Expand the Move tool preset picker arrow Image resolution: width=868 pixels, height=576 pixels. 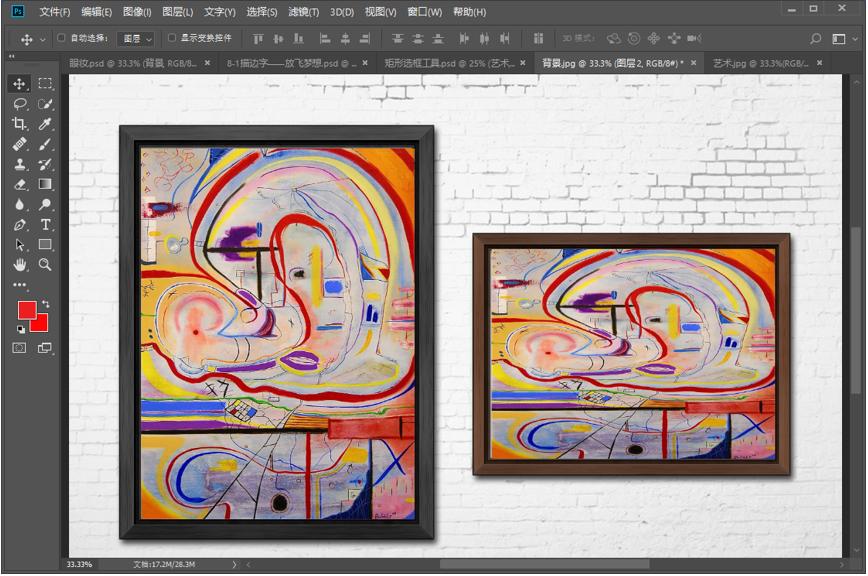pos(42,39)
